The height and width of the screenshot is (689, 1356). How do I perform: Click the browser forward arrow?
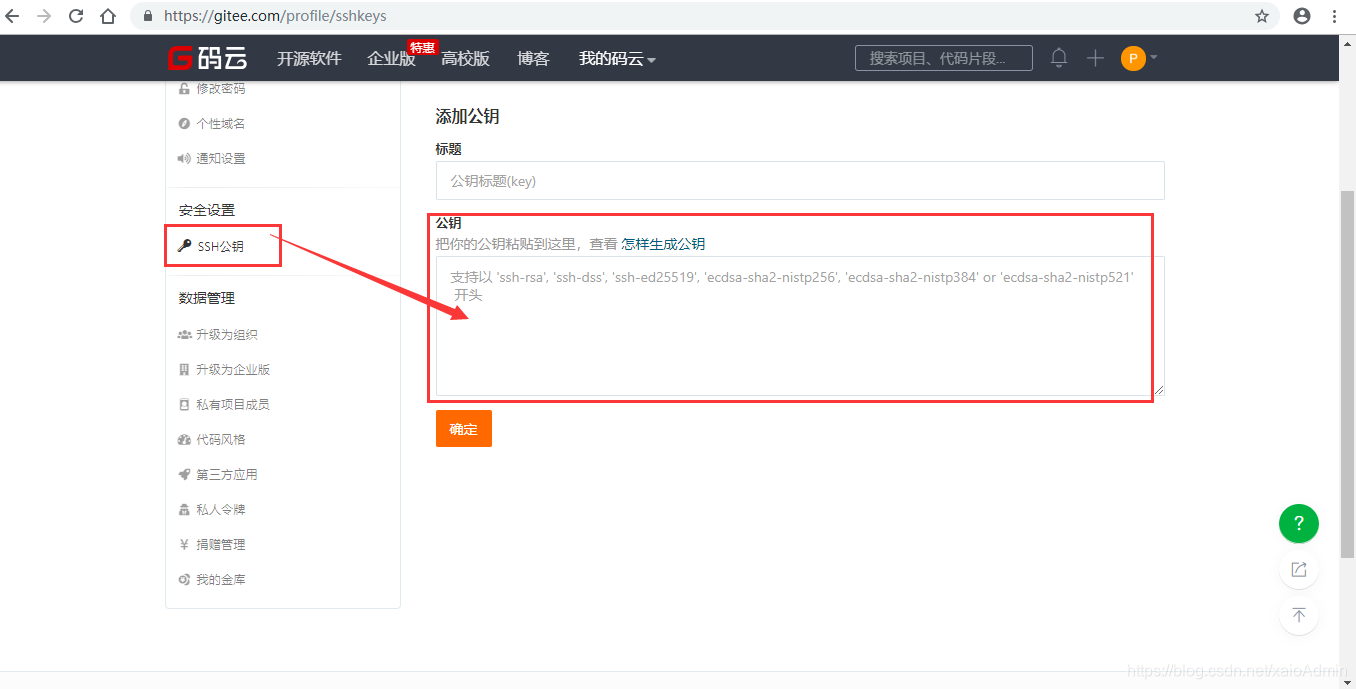pos(44,16)
